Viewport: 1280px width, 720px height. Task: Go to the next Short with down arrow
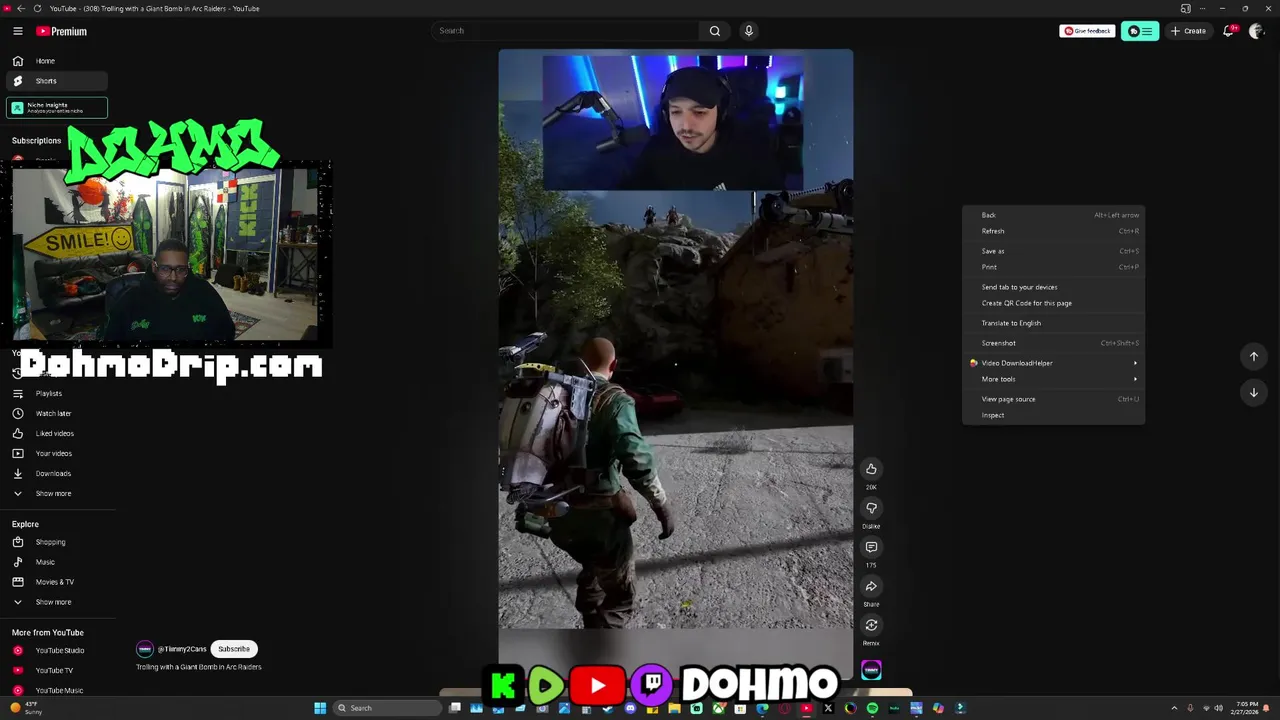tap(1253, 392)
